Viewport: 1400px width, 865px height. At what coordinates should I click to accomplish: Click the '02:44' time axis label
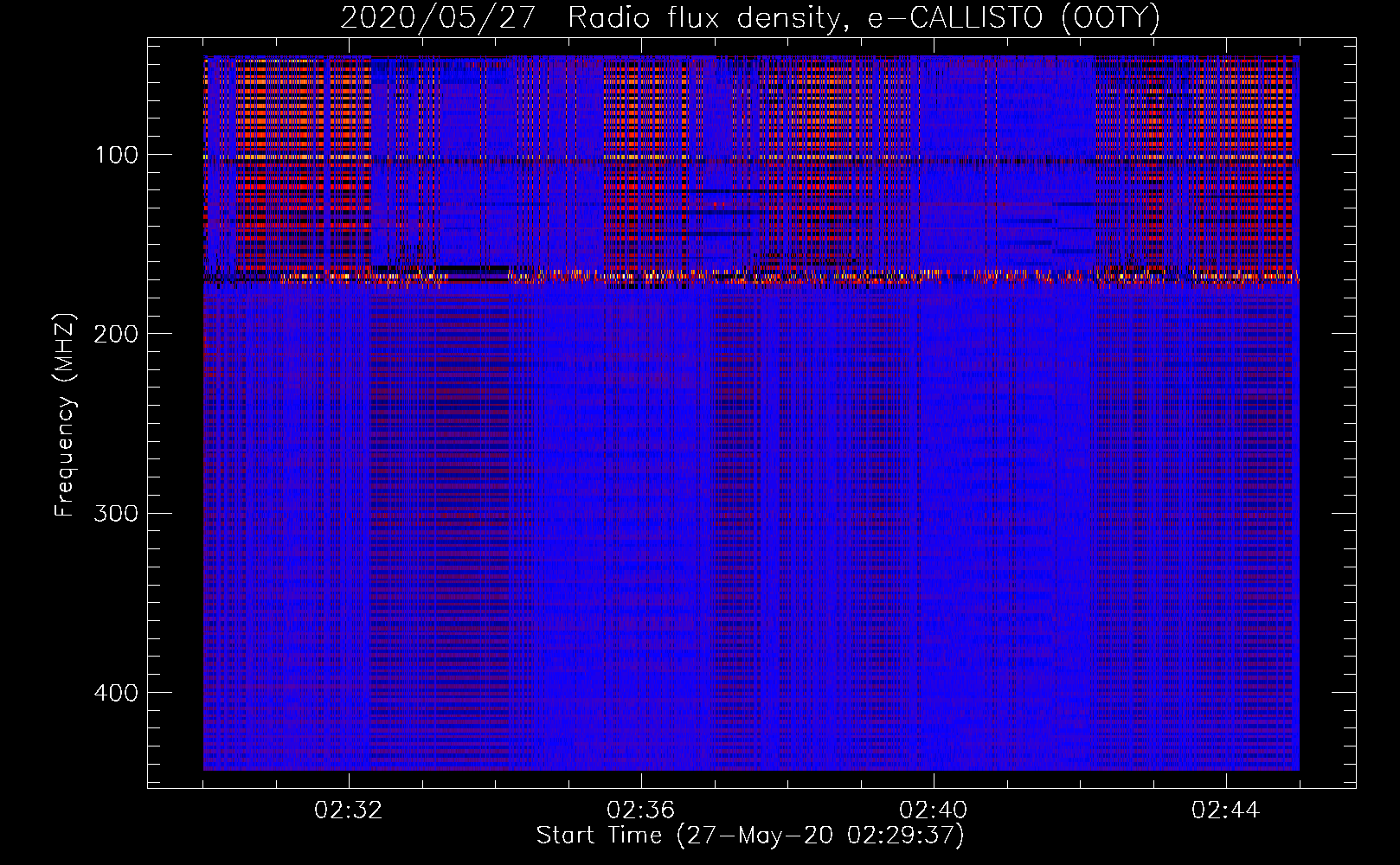[x=1226, y=811]
